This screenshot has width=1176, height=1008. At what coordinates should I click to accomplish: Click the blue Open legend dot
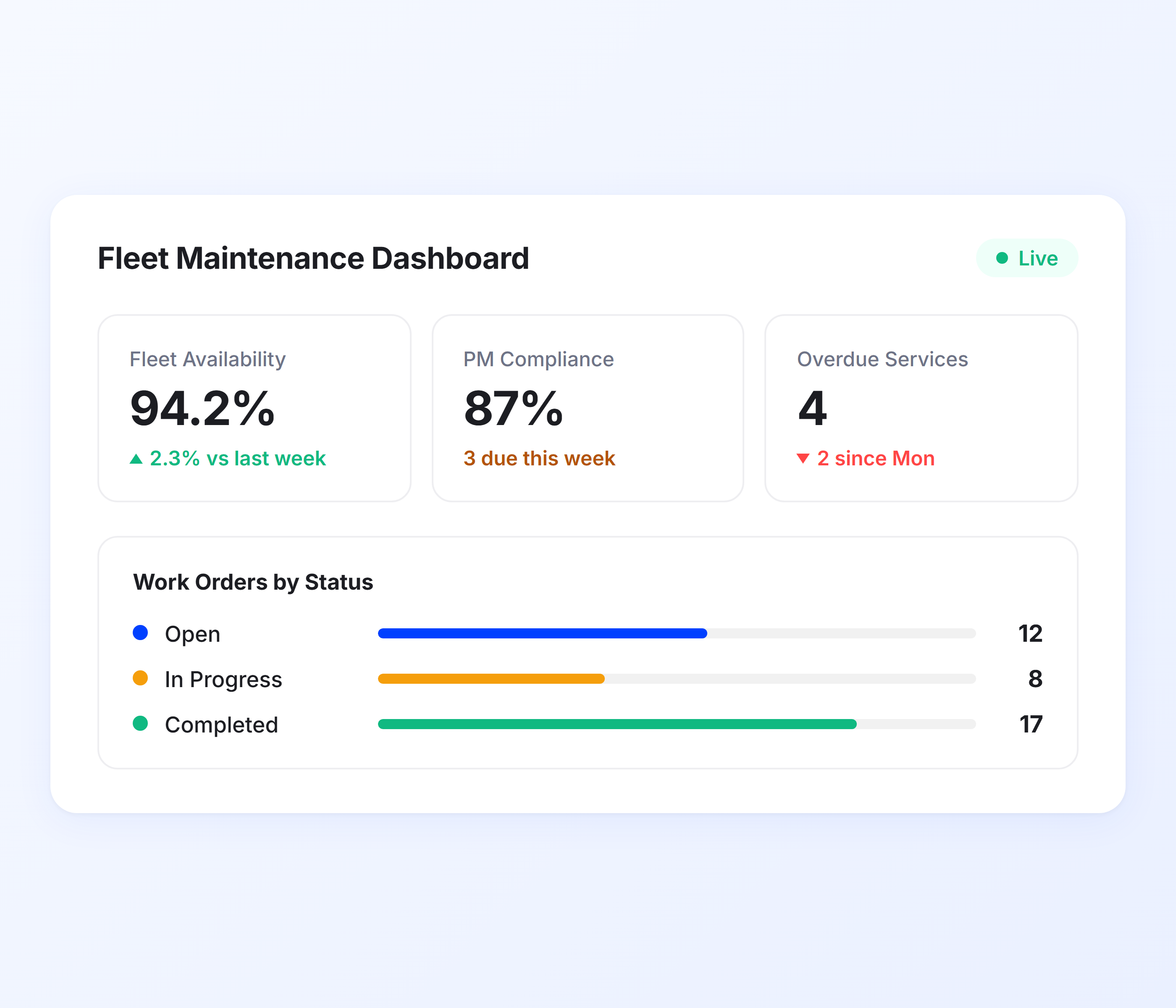tap(140, 632)
